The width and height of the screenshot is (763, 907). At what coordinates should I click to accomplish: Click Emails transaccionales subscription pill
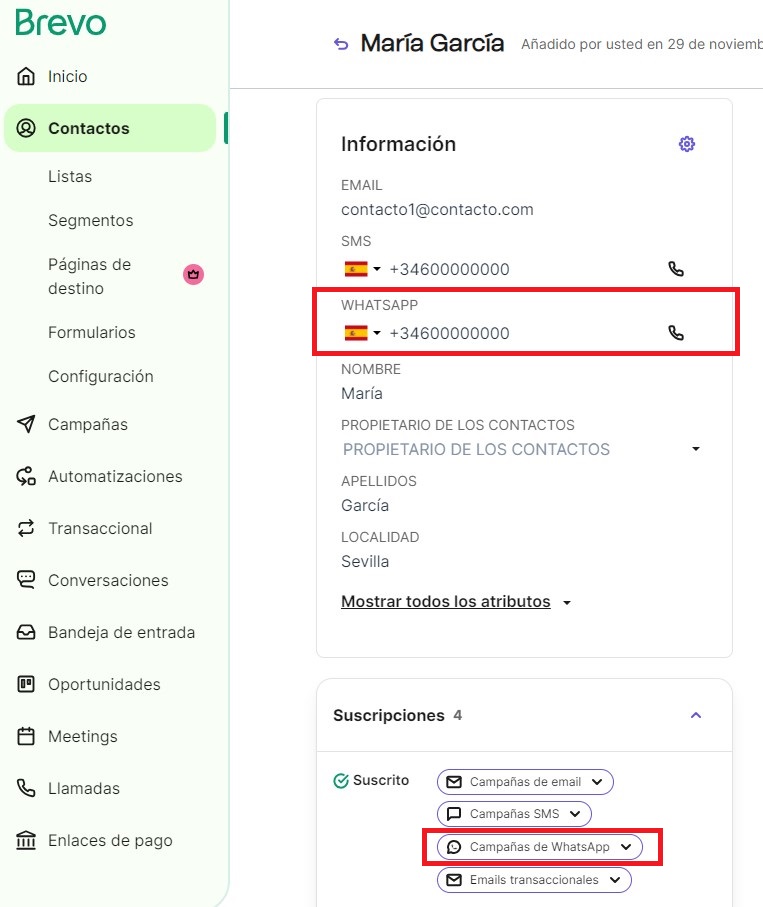point(534,880)
